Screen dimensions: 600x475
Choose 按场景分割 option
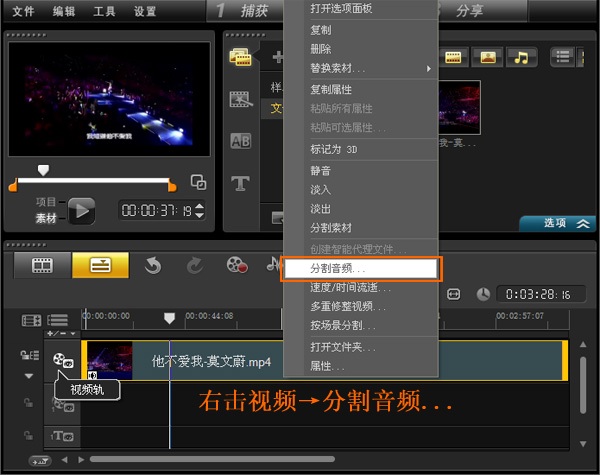(x=360, y=325)
